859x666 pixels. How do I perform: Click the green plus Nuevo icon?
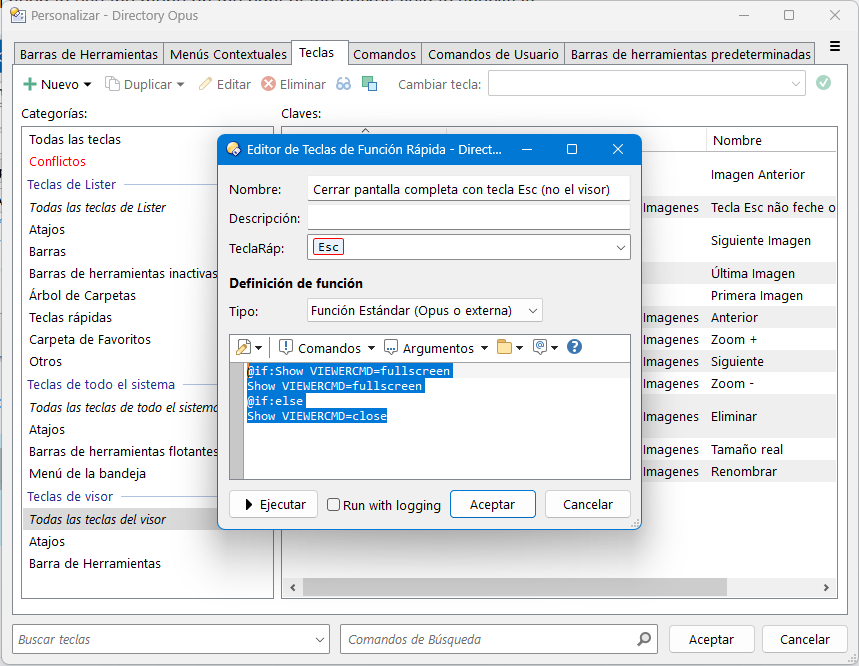(30, 84)
